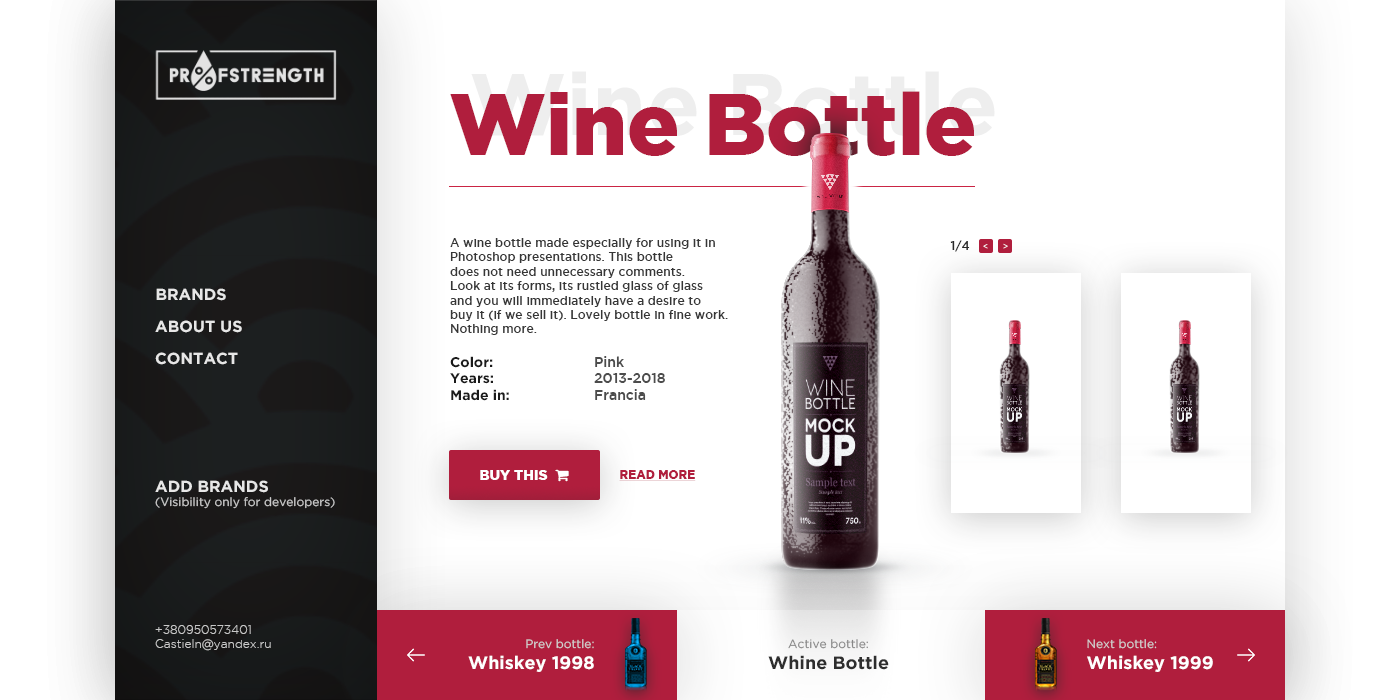Click the left arrow for previous bottle

[416, 655]
